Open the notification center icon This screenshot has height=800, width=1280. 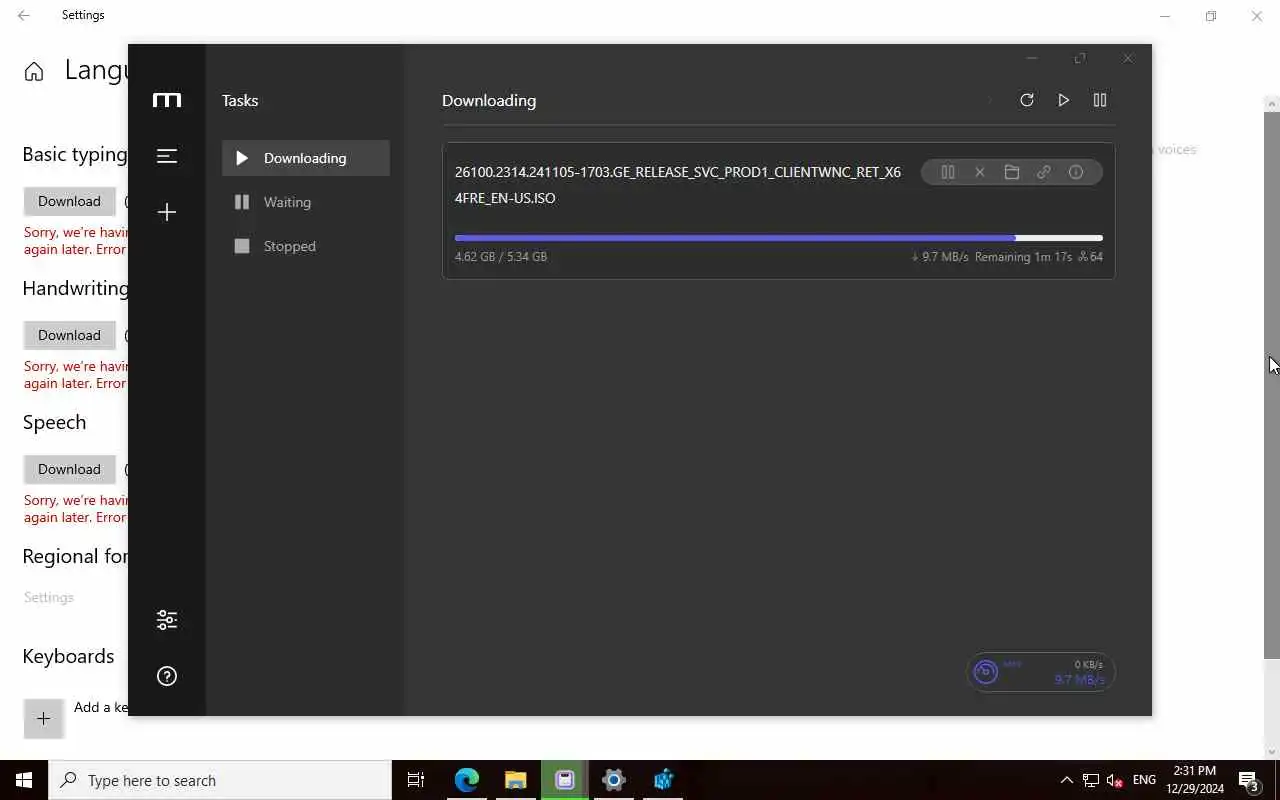[1249, 780]
